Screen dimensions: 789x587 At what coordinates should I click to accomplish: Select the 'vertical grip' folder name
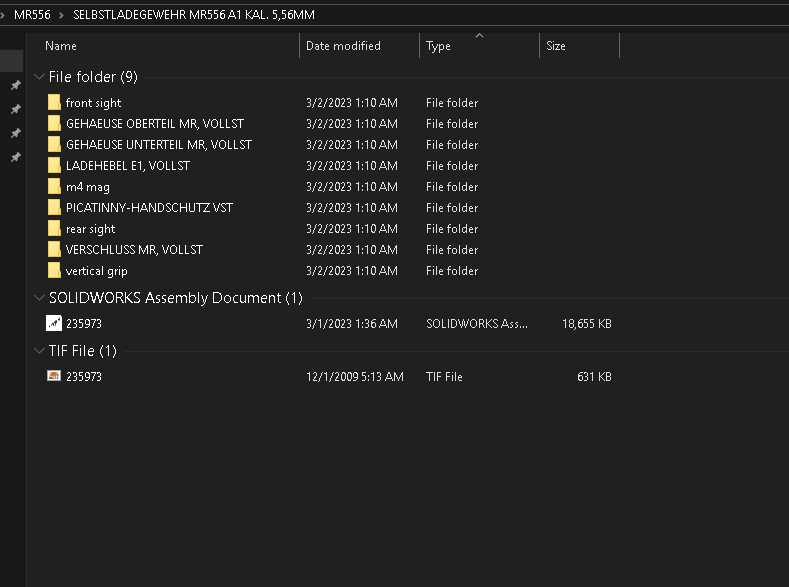[97, 271]
